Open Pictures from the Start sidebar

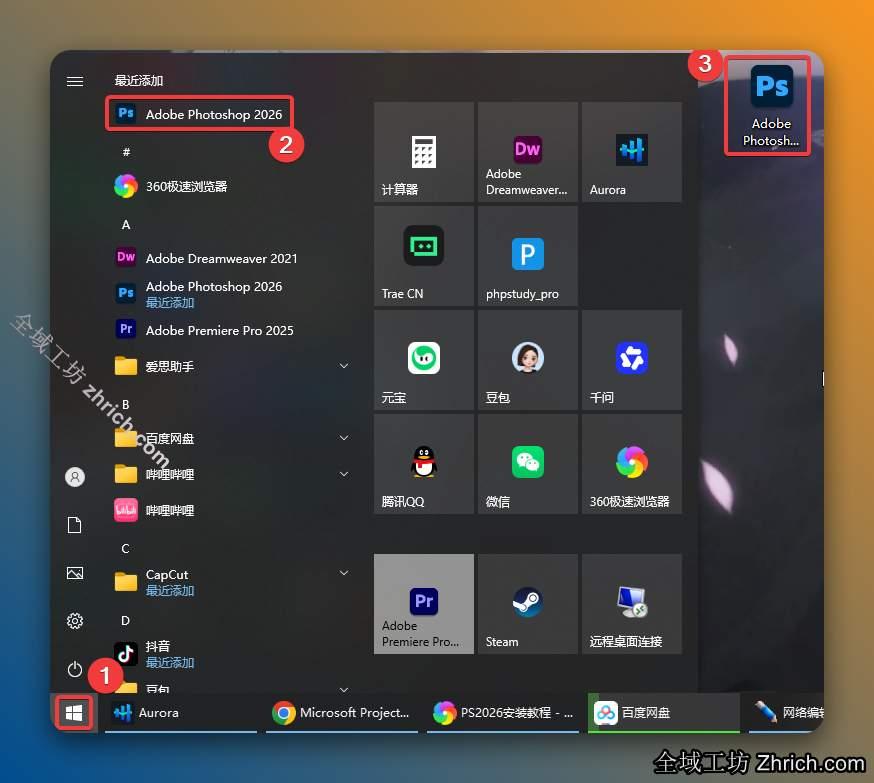[x=75, y=573]
